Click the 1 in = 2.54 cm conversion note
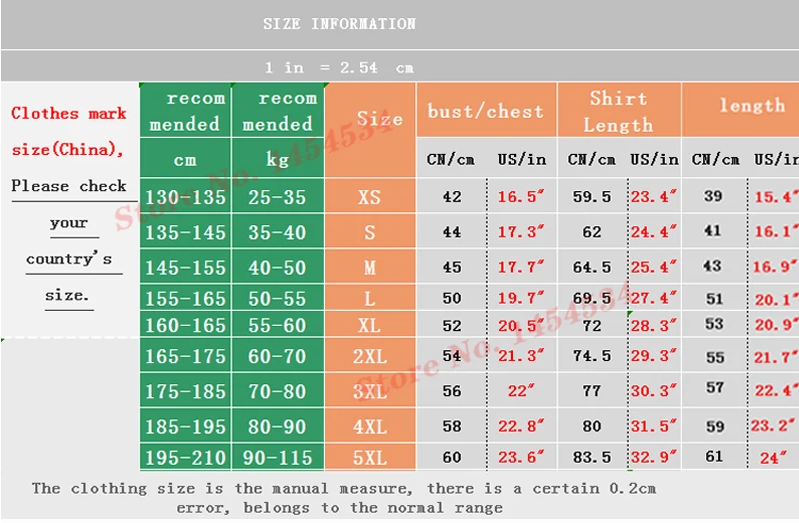The width and height of the screenshot is (799, 523). tap(339, 67)
